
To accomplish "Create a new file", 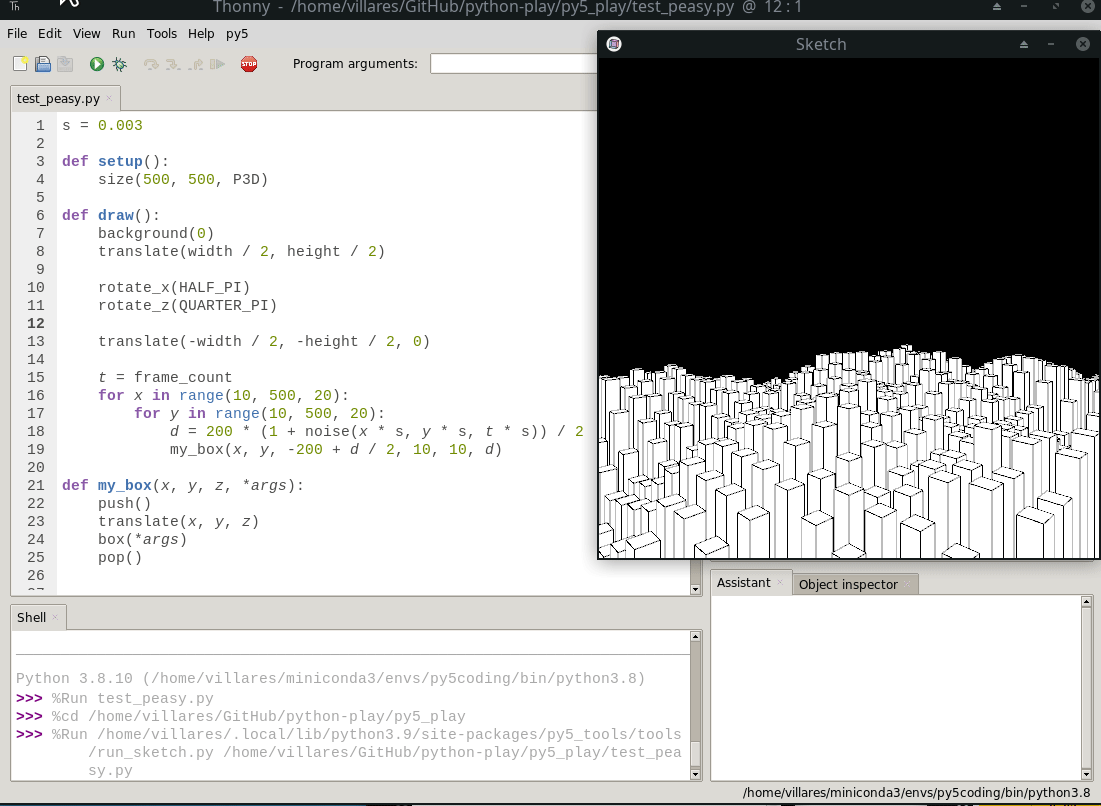I will pos(21,63).
